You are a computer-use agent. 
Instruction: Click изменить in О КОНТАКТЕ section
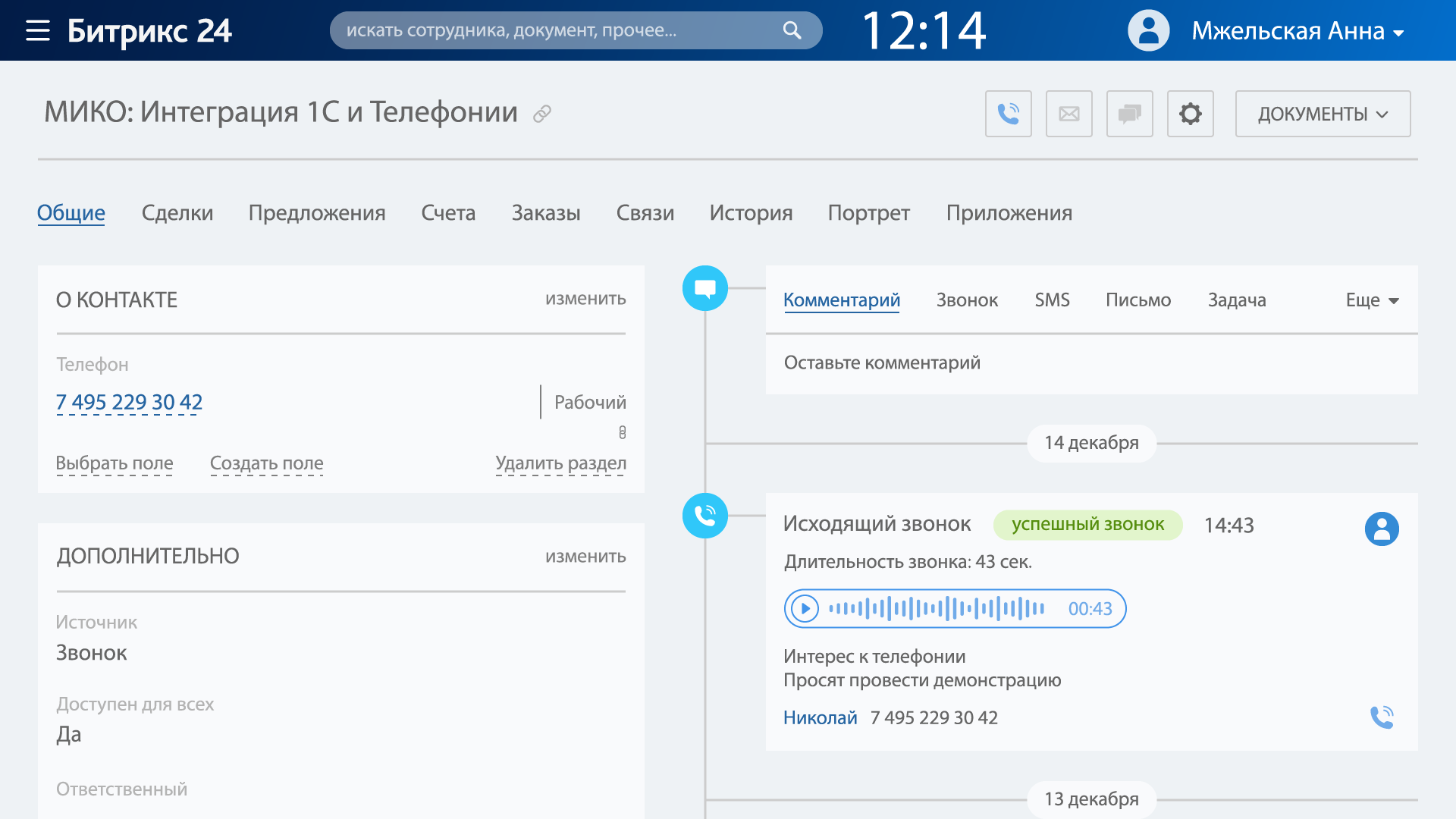585,299
